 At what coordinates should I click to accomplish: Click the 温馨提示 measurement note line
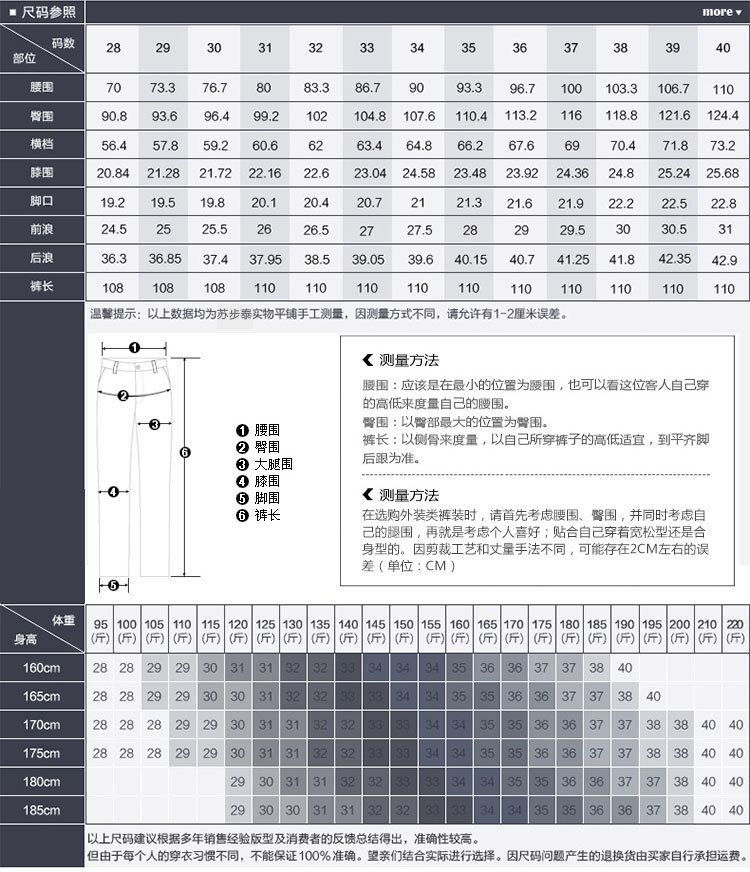(x=329, y=314)
